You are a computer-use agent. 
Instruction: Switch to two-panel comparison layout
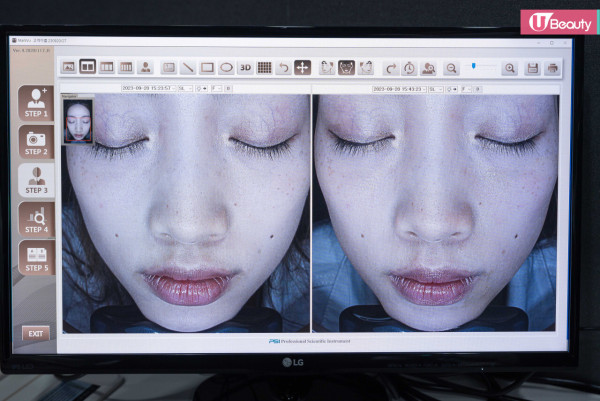click(87, 67)
